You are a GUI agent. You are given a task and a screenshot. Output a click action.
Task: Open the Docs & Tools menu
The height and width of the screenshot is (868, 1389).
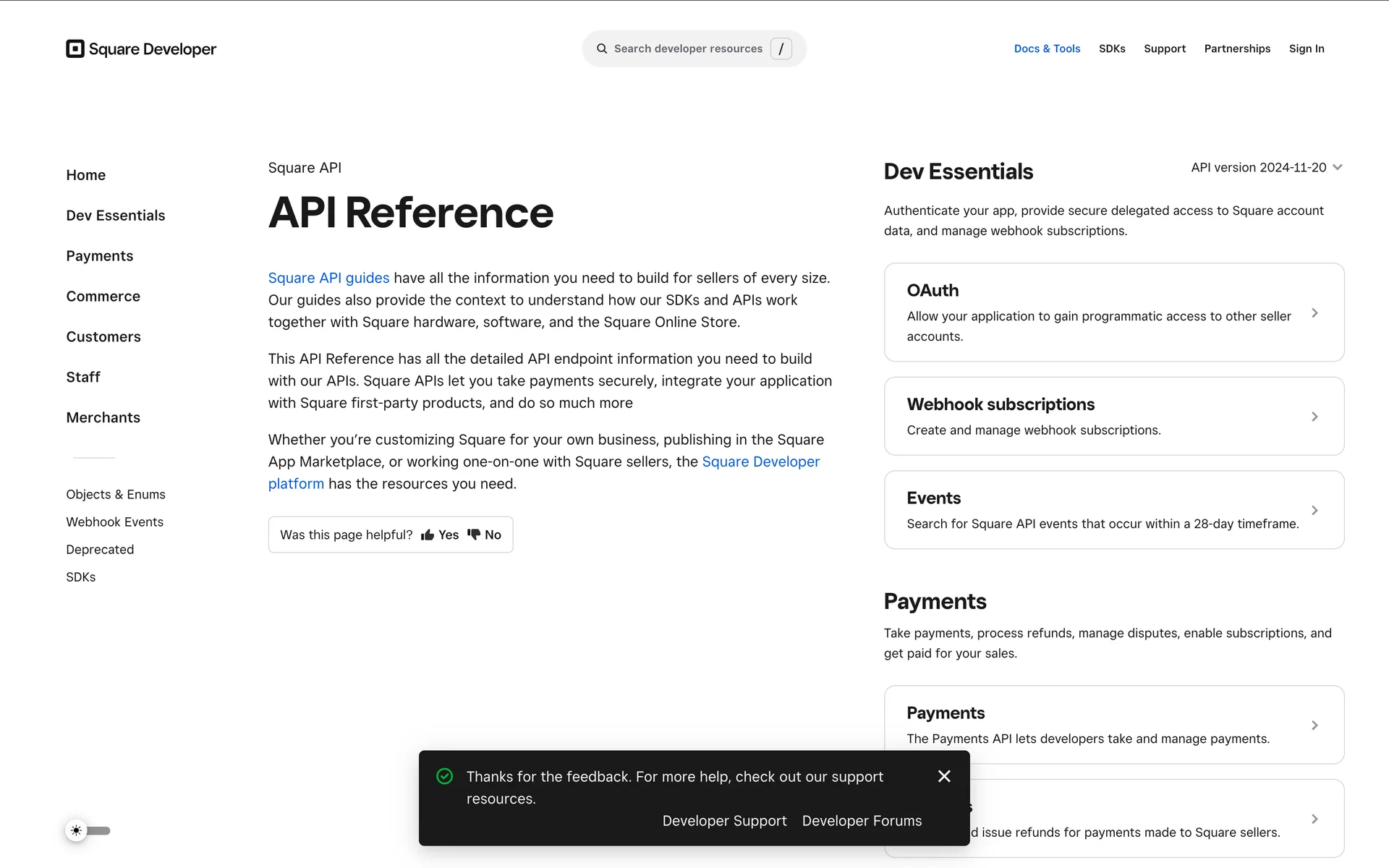pyautogui.click(x=1047, y=48)
